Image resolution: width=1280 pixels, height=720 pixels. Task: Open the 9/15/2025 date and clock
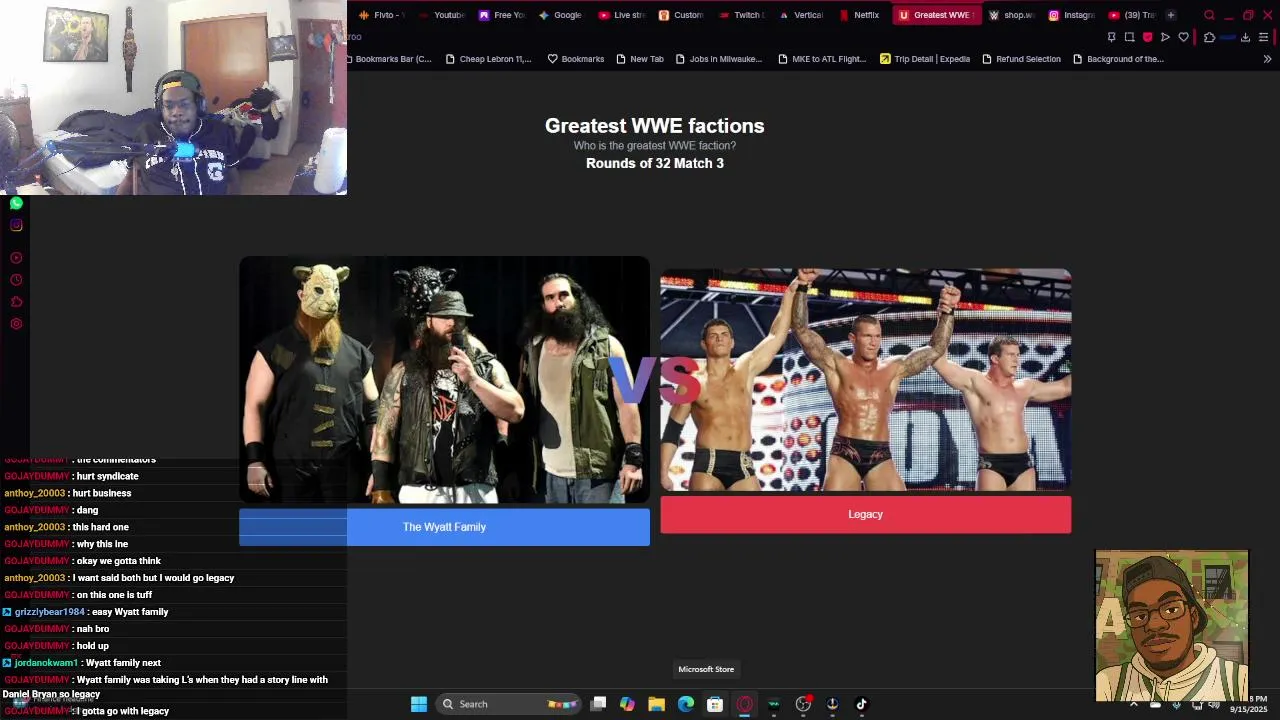(x=1248, y=704)
